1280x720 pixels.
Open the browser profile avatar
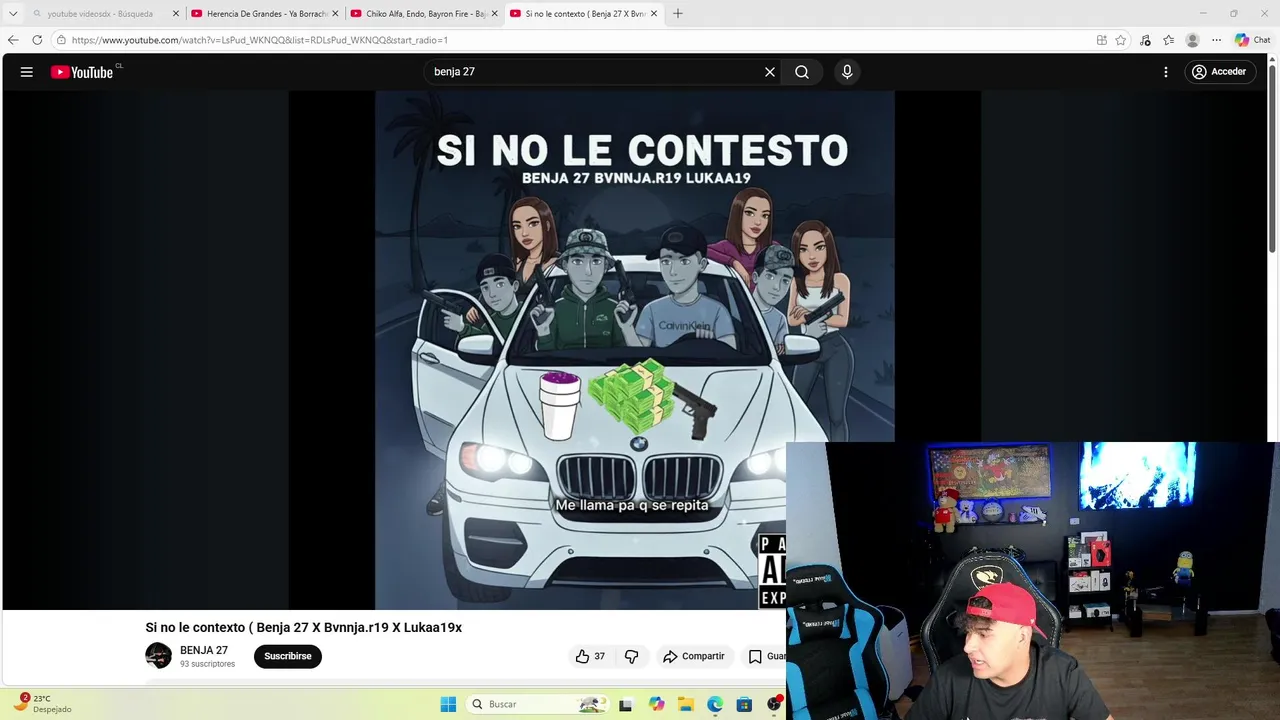1192,40
